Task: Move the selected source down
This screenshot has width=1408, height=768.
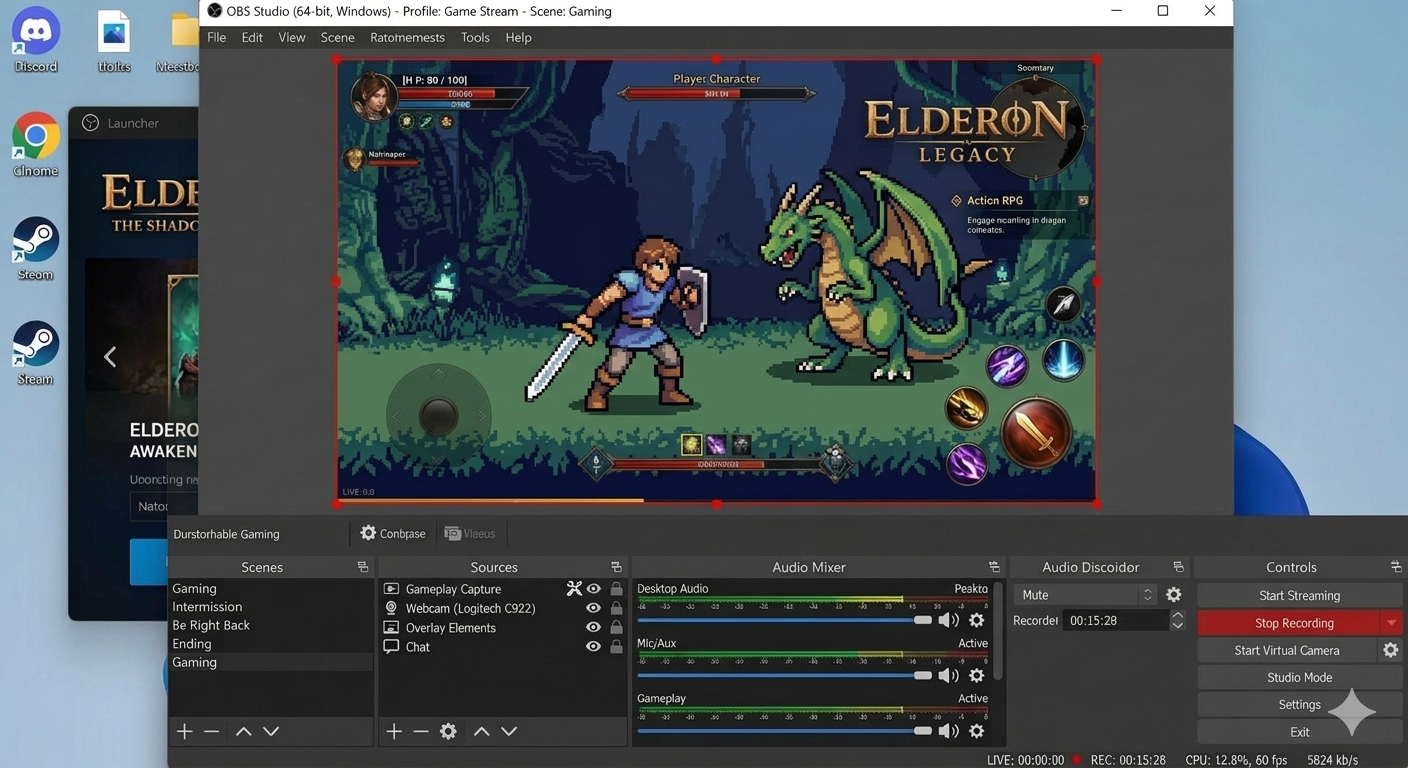Action: point(508,732)
